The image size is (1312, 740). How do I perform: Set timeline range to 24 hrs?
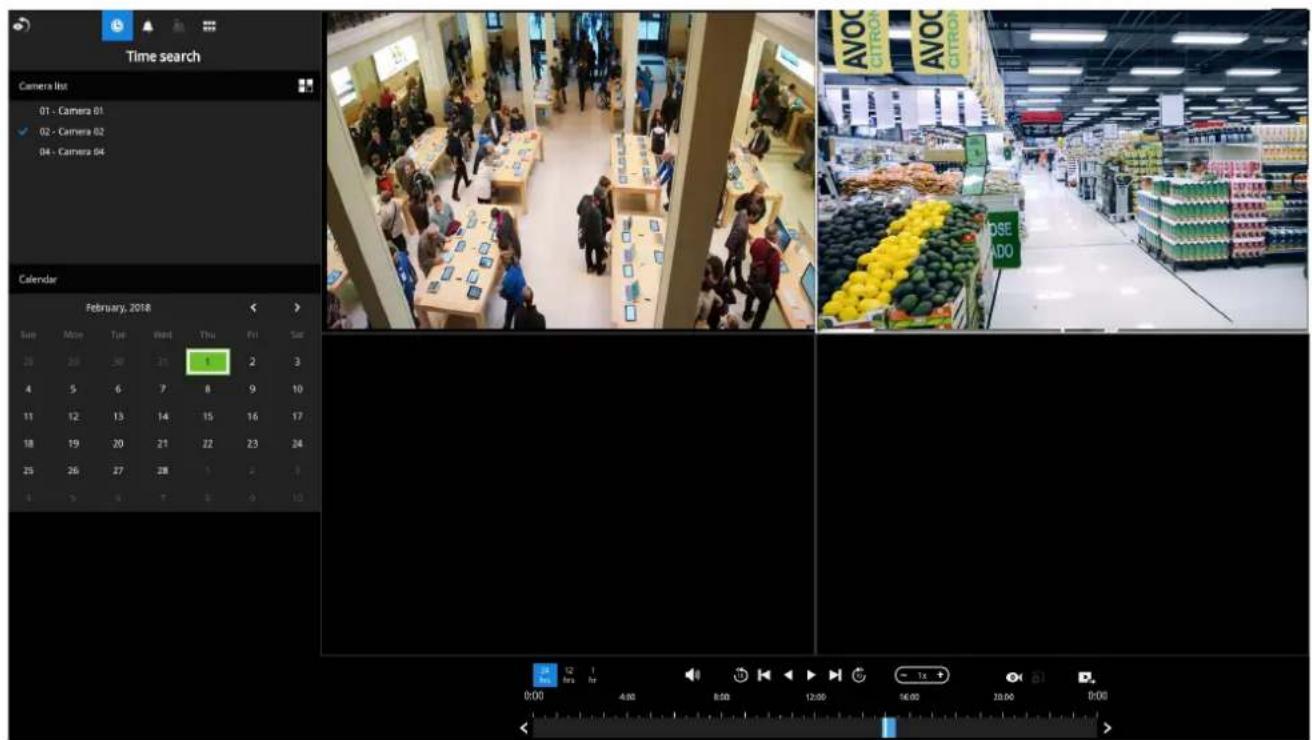click(x=545, y=675)
